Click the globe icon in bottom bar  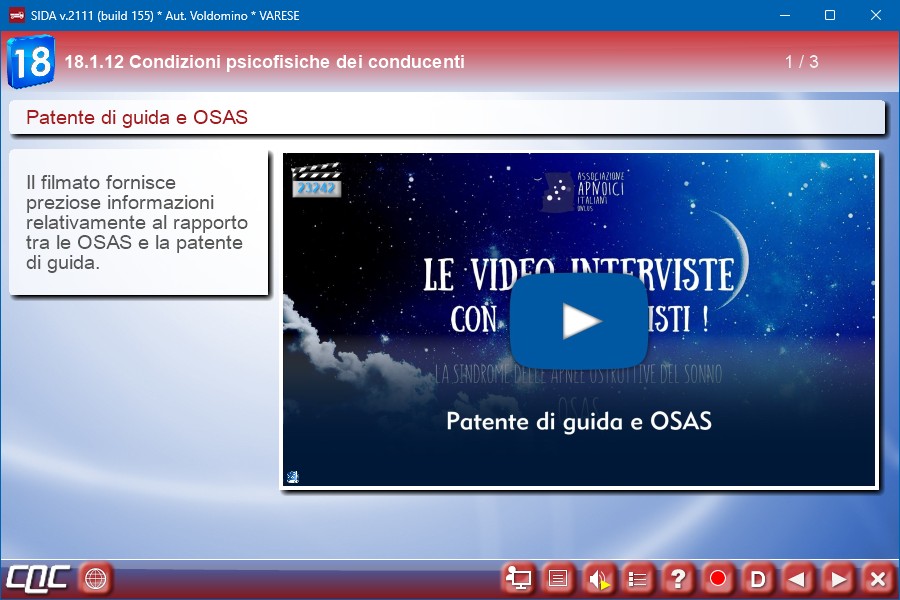[x=95, y=578]
